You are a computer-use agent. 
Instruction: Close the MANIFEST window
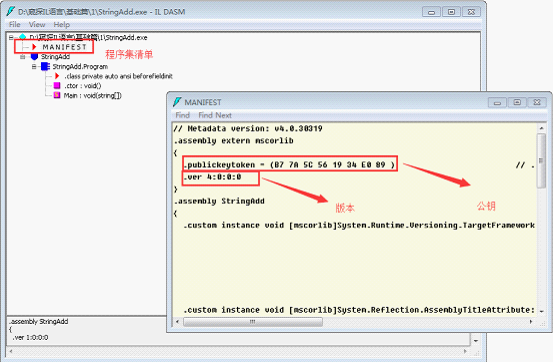[x=537, y=103]
